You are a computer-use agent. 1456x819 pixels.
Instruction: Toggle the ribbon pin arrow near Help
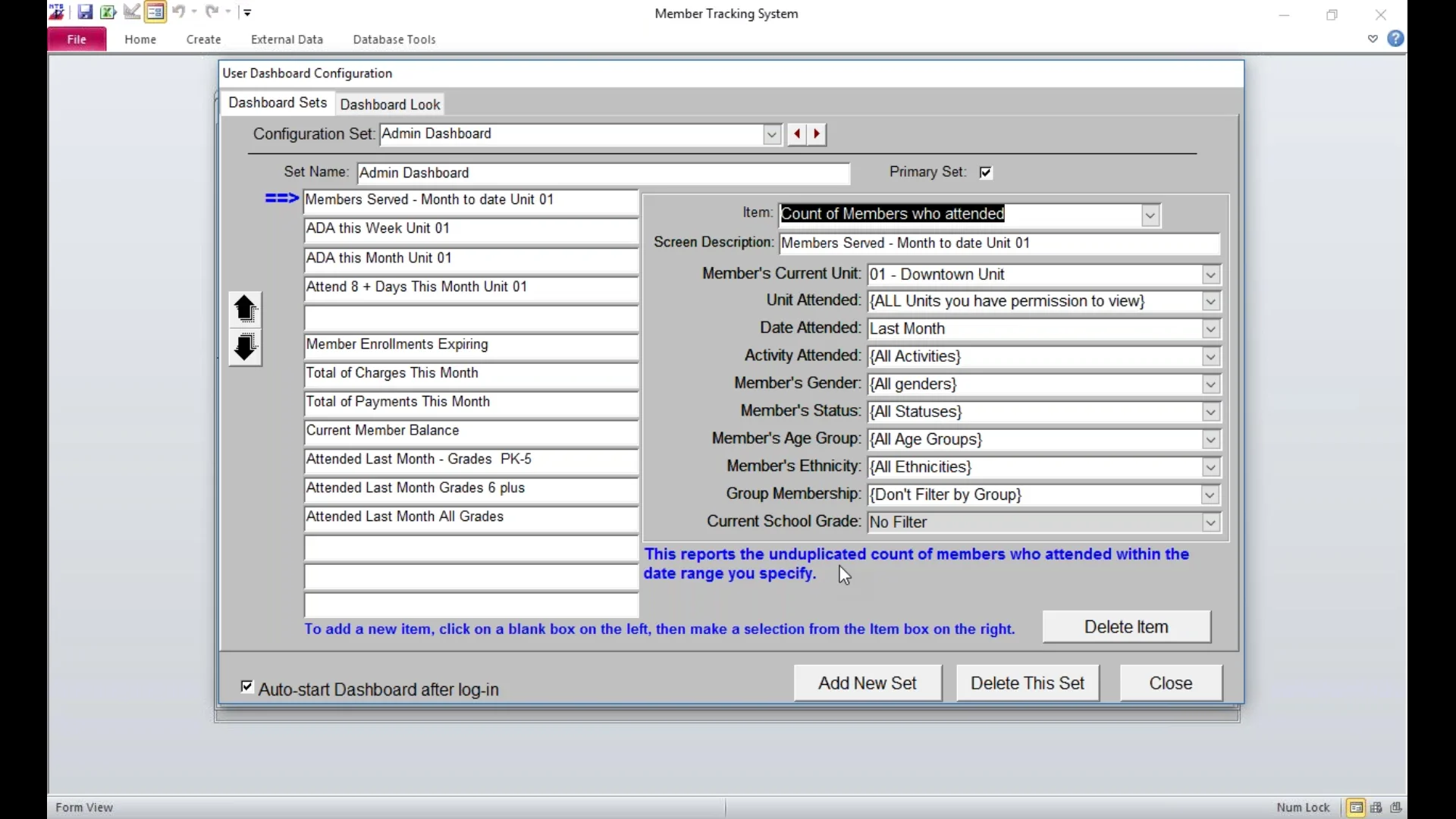[1372, 39]
